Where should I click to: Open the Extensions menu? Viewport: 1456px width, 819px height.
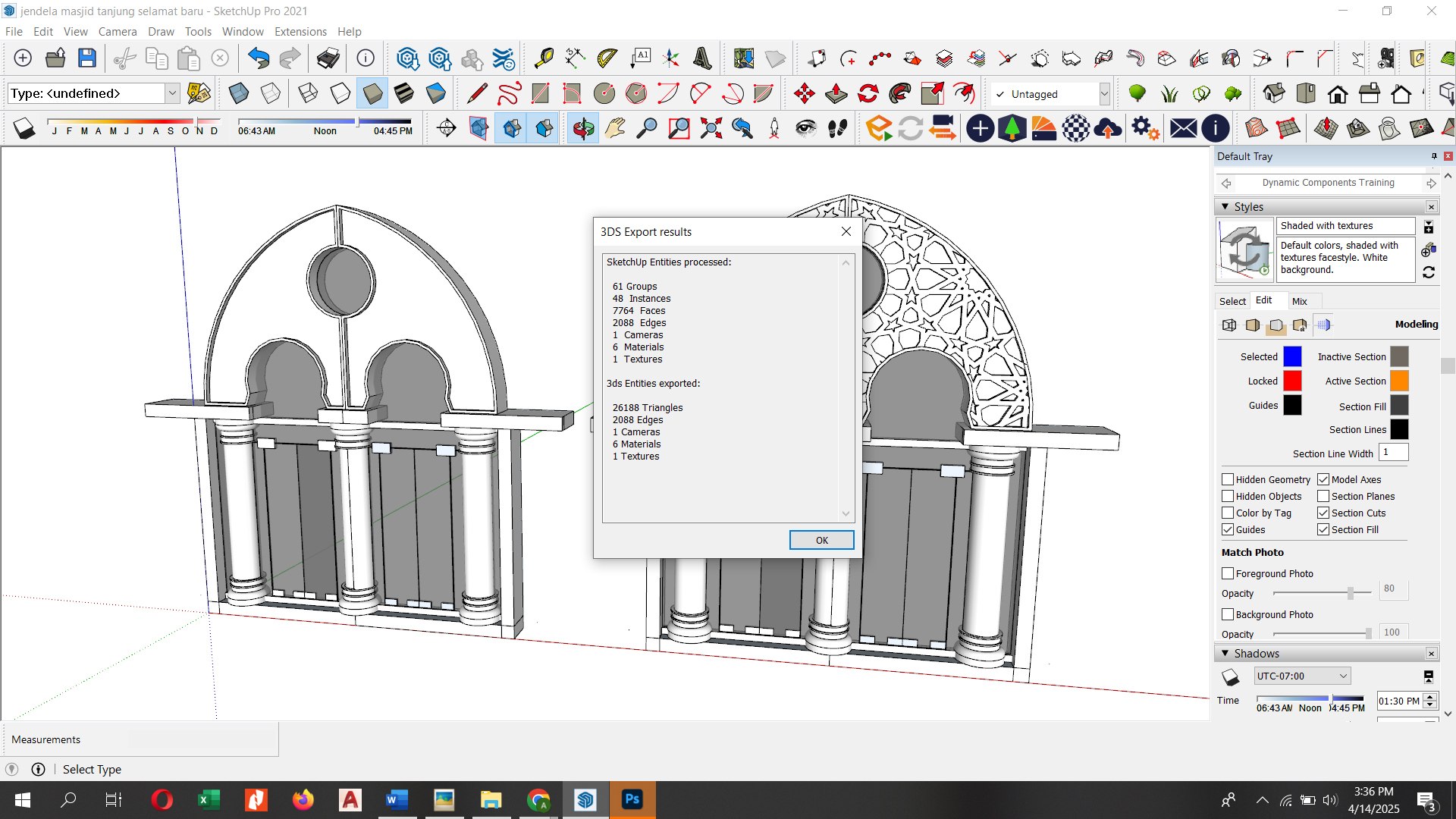300,32
